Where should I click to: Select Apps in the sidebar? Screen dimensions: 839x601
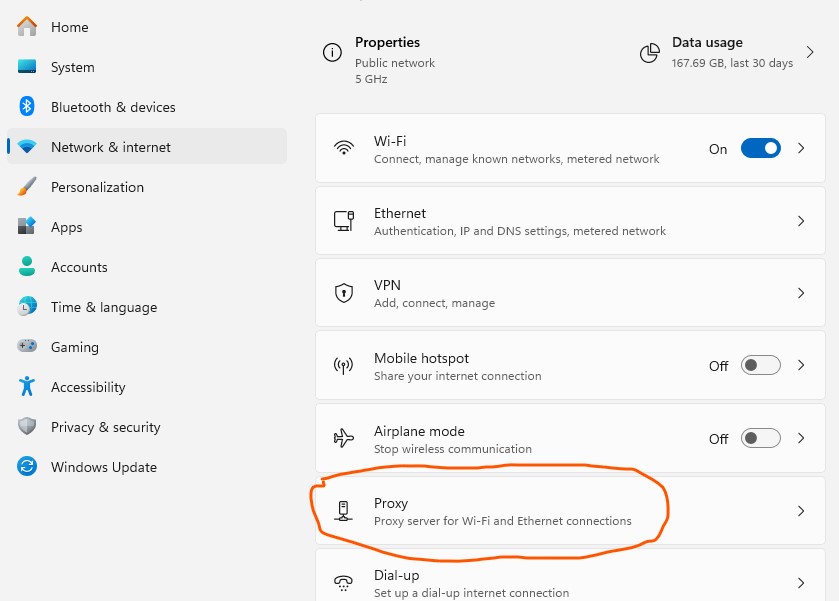[x=66, y=227]
